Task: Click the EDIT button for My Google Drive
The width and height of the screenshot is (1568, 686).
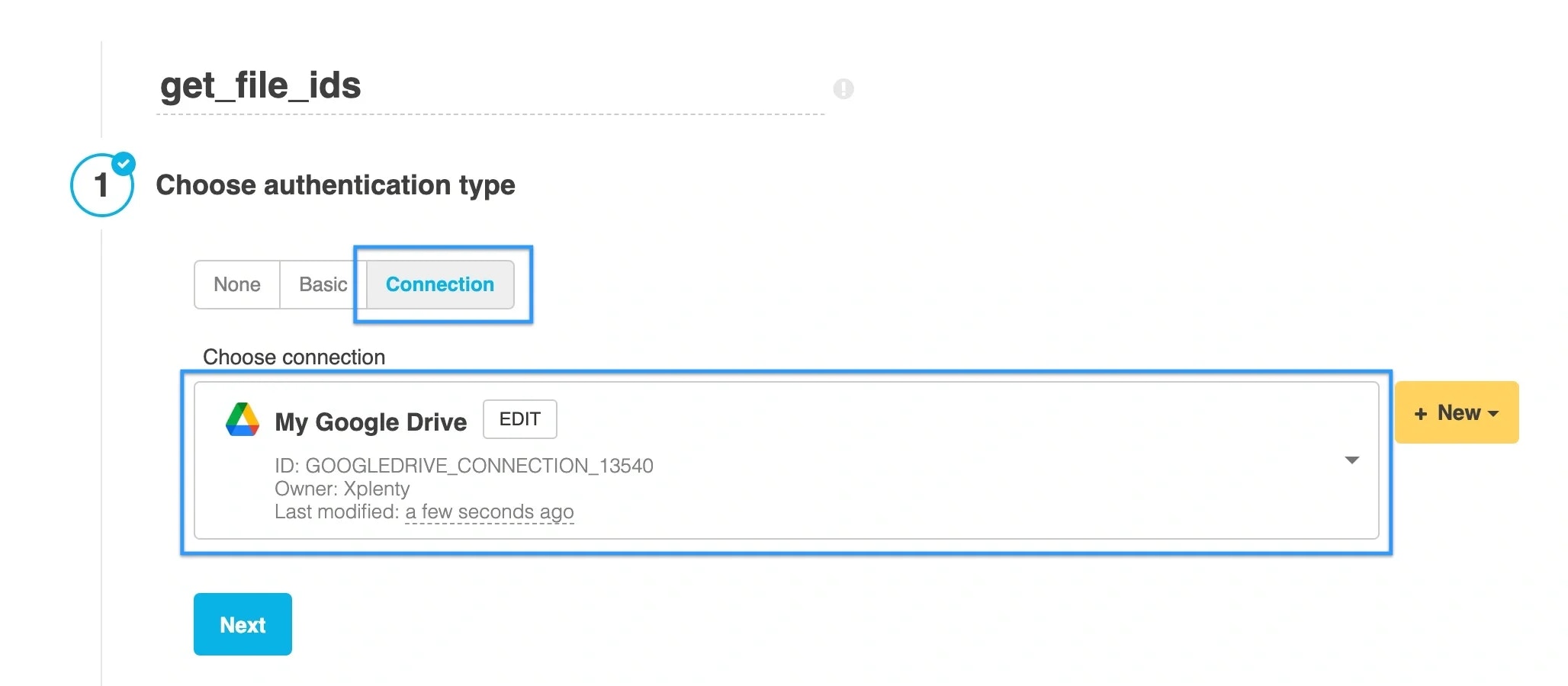Action: (519, 419)
